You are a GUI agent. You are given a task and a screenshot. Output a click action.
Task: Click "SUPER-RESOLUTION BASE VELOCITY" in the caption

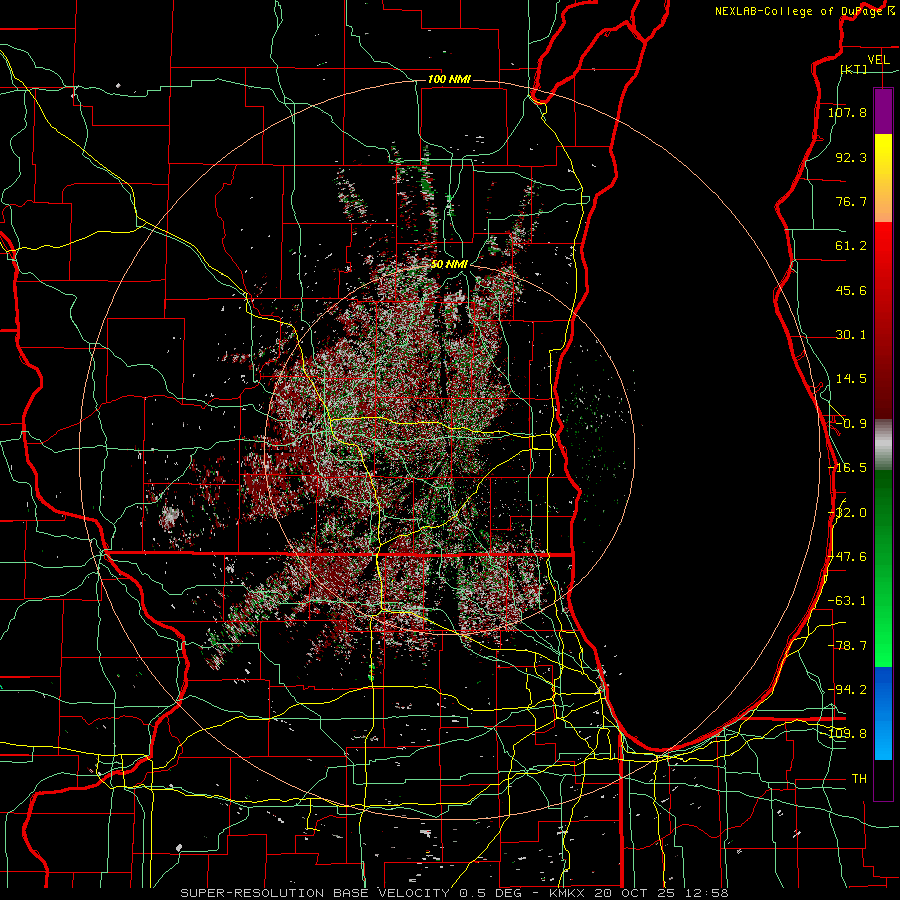pos(315,893)
